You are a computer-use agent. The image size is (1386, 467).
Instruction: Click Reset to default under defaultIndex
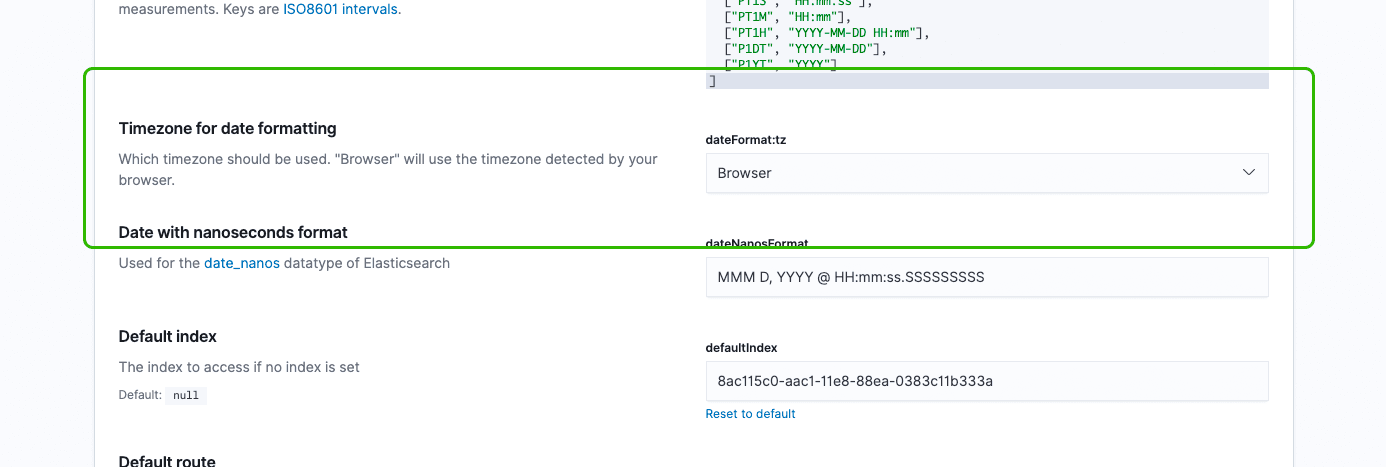point(750,414)
